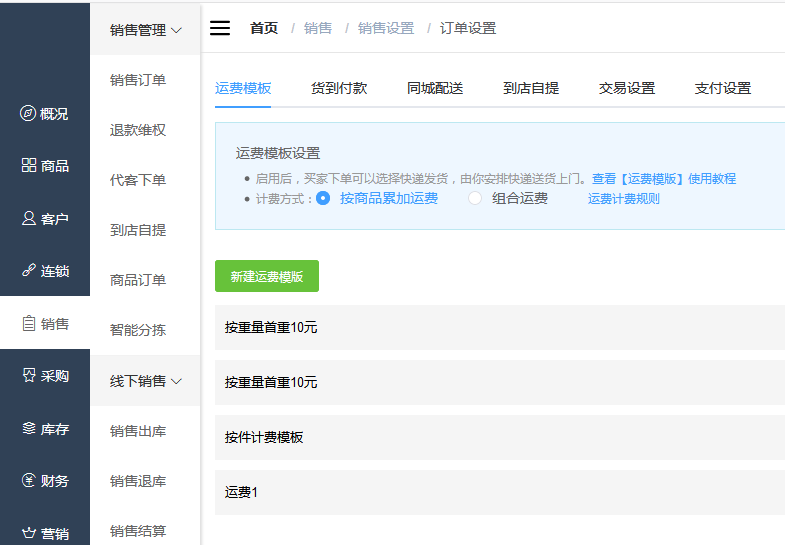Open 代客下单 submenu item

pos(138,180)
